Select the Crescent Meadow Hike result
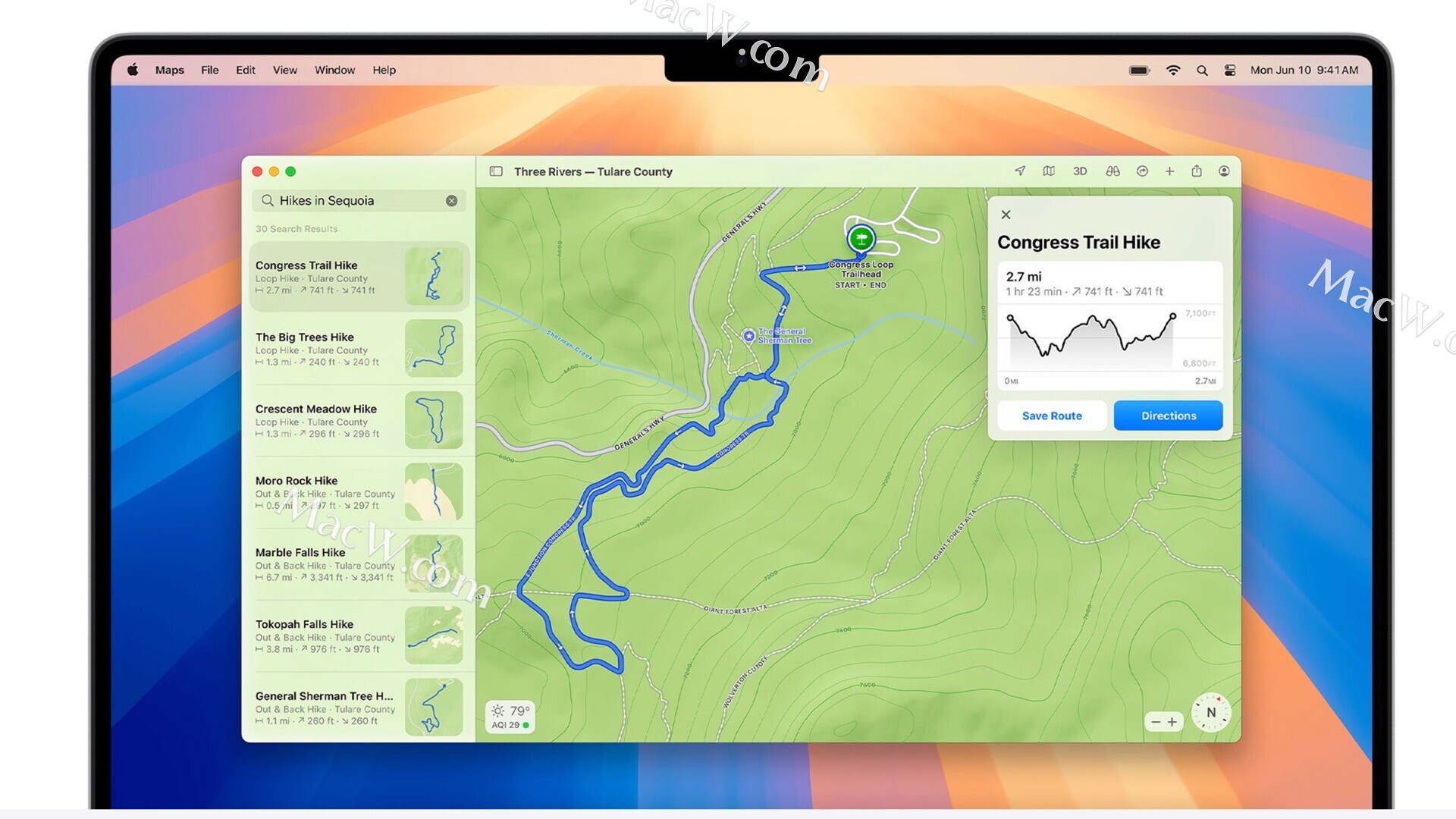The width and height of the screenshot is (1456, 819). coord(359,421)
